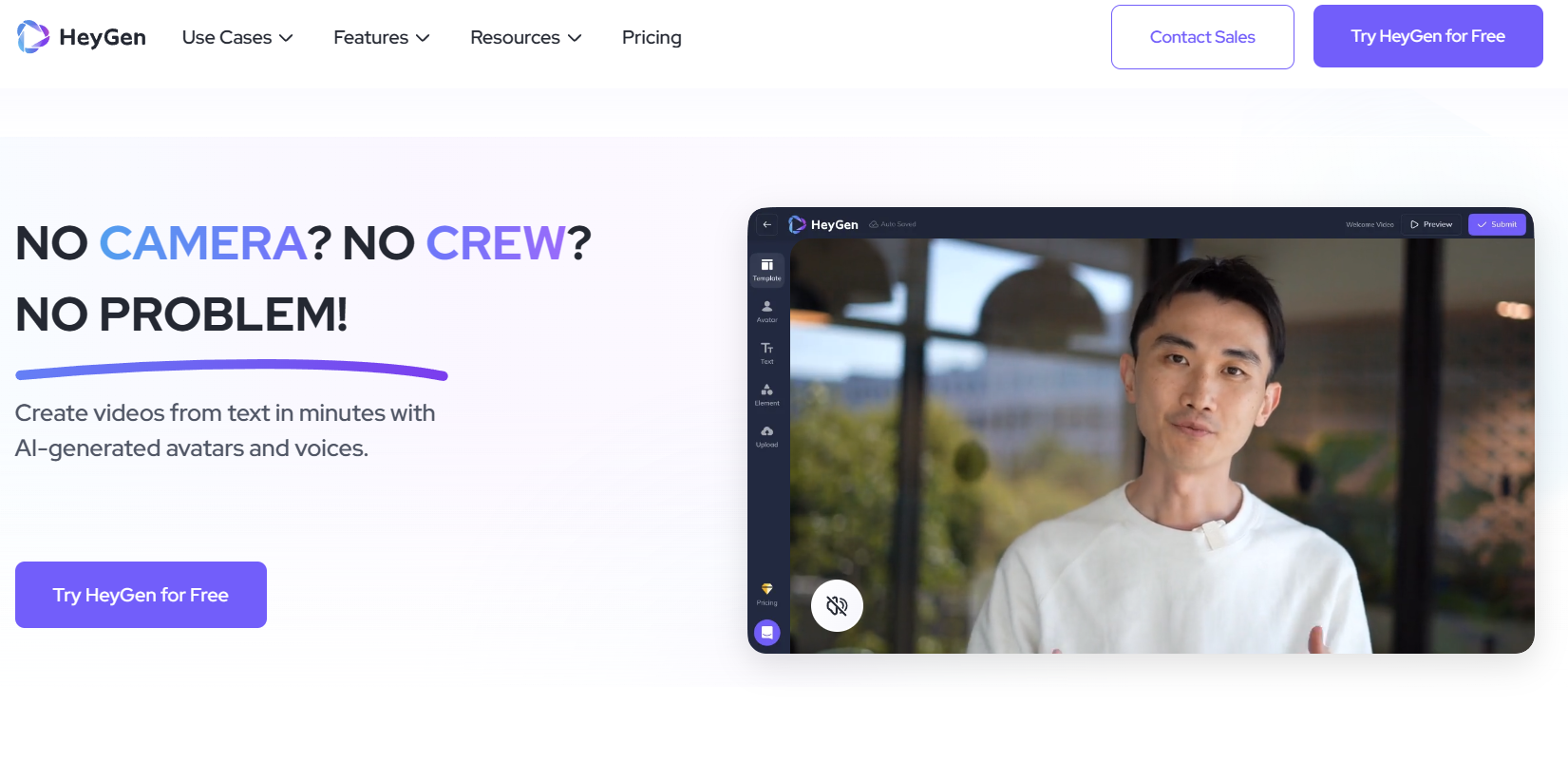Click the 'NO PROBLEM!' headline text
Image resolution: width=1568 pixels, height=762 pixels.
(182, 314)
